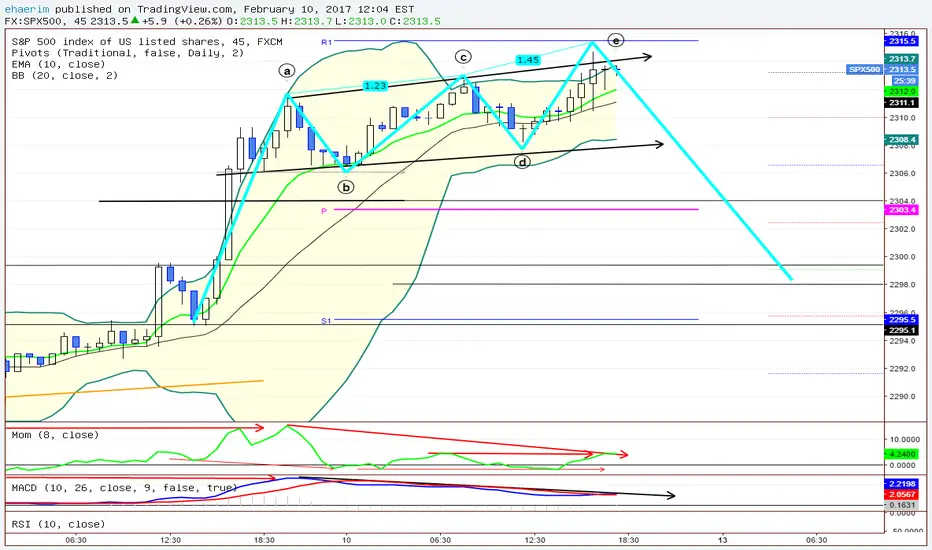Viewport: 932px width, 550px height.
Task: Click the black 2311.1 price tag
Action: 902,103
